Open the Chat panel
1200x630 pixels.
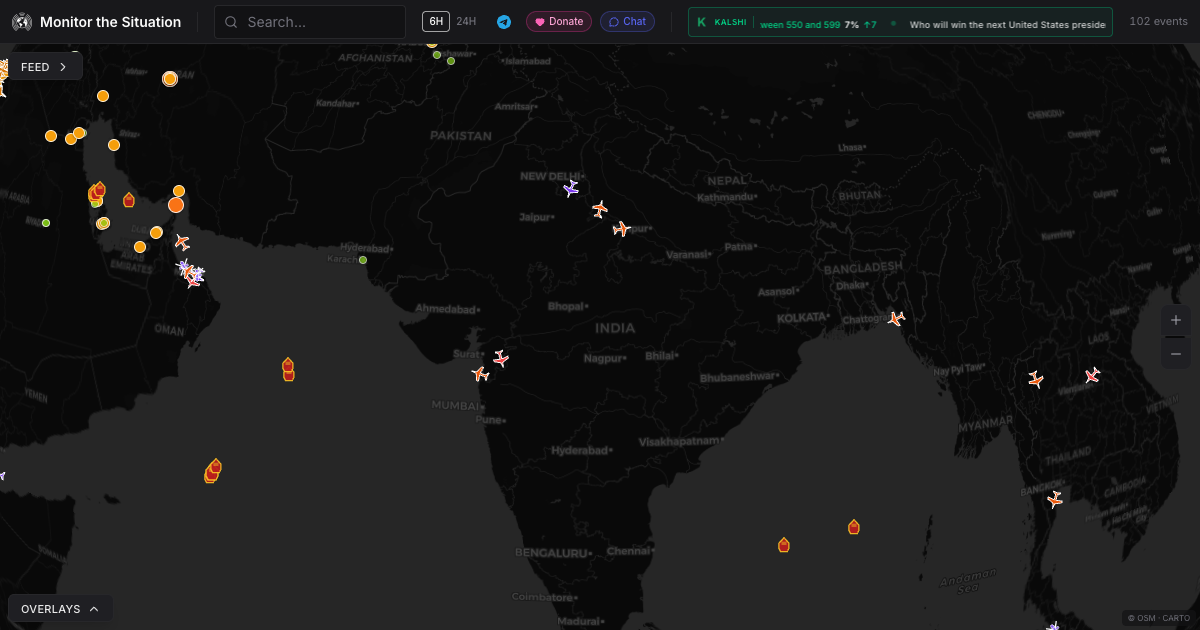627,21
